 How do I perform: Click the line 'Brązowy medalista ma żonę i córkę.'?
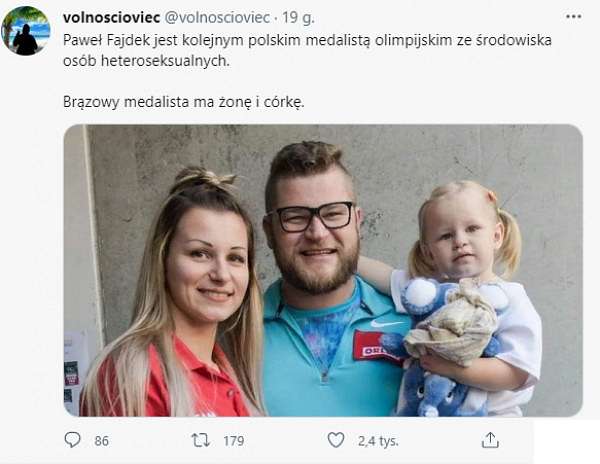pyautogui.click(x=183, y=102)
